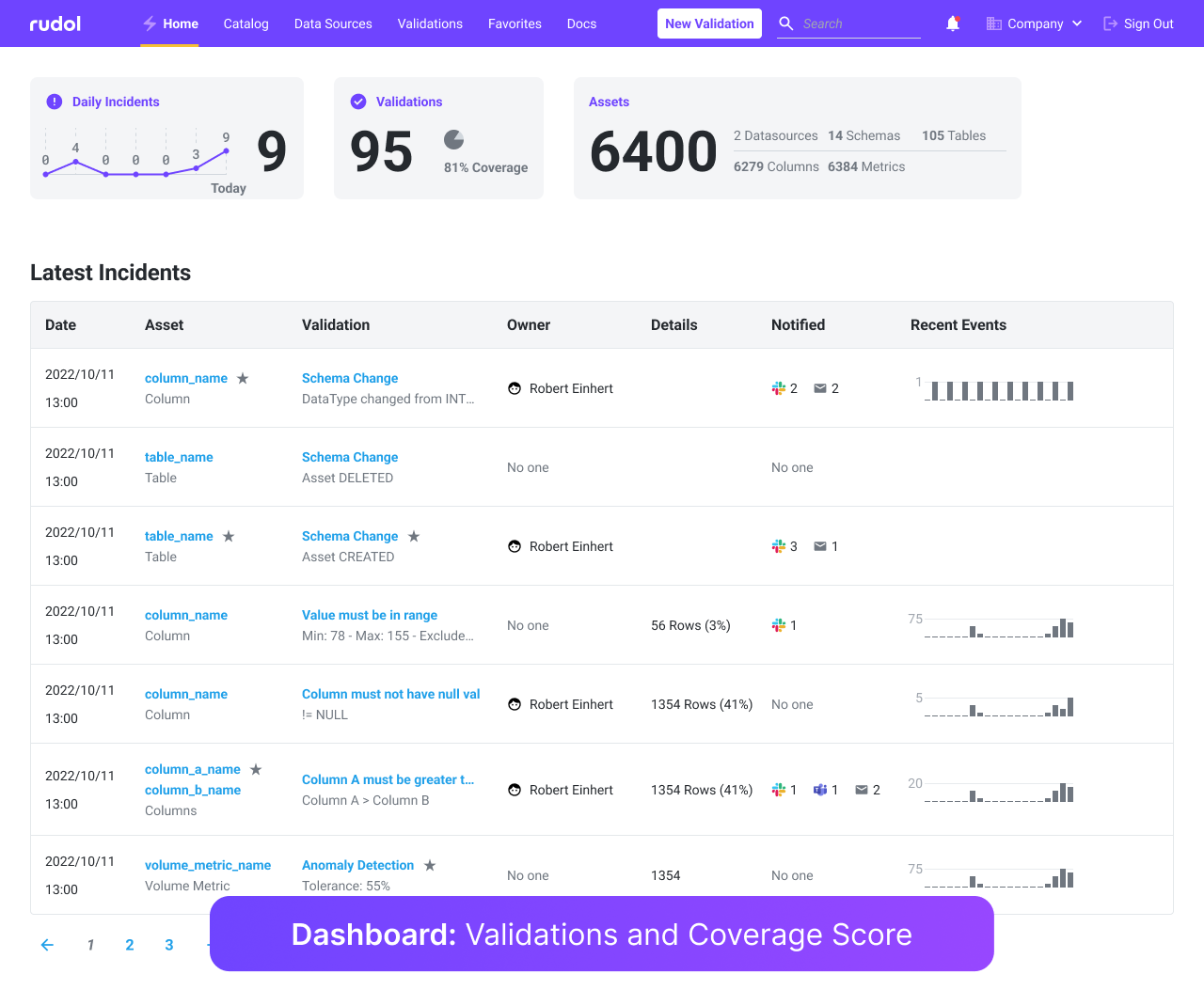Click the Validations checkmark badge icon

357,102
